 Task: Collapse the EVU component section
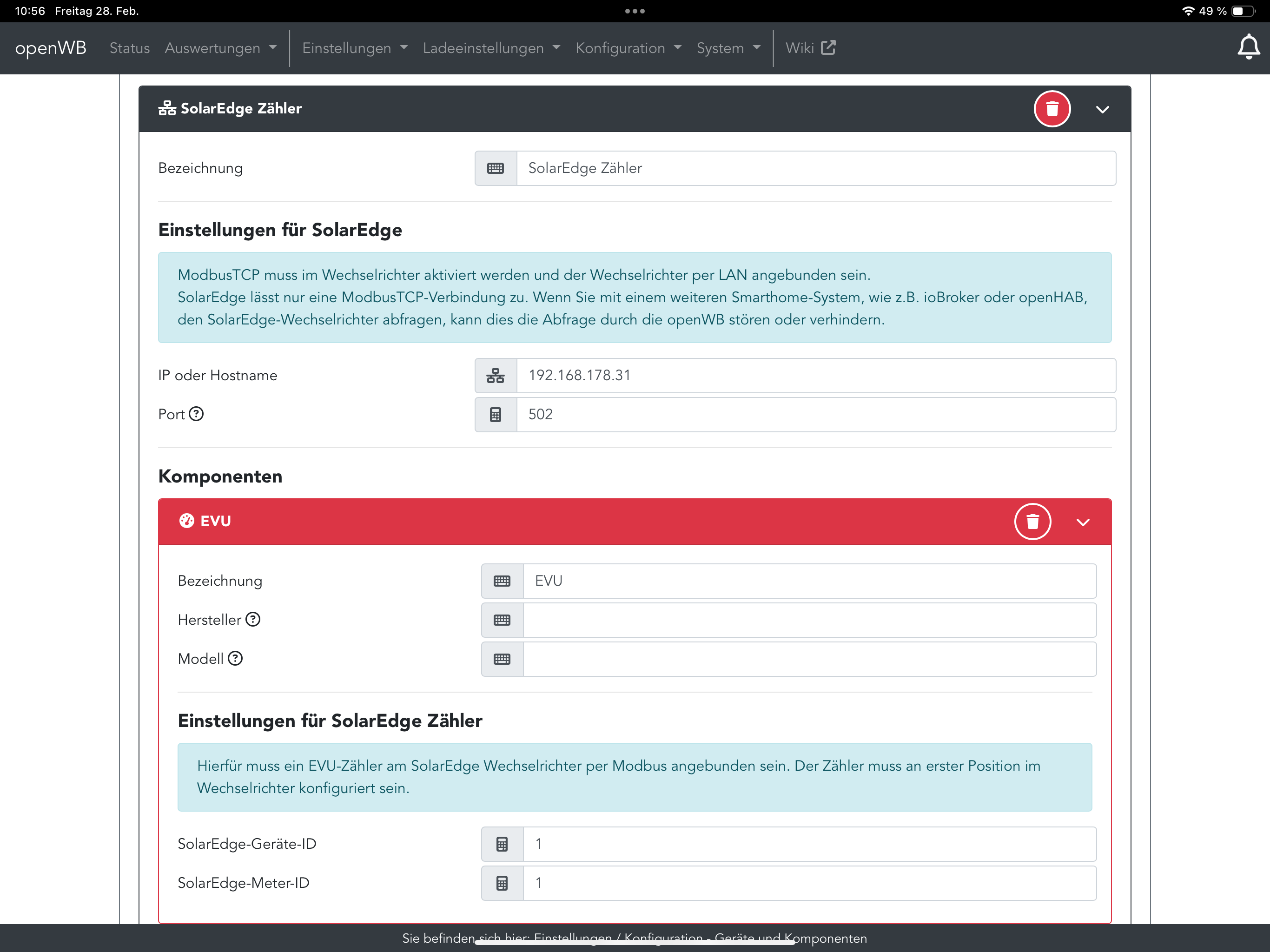[x=1083, y=522]
